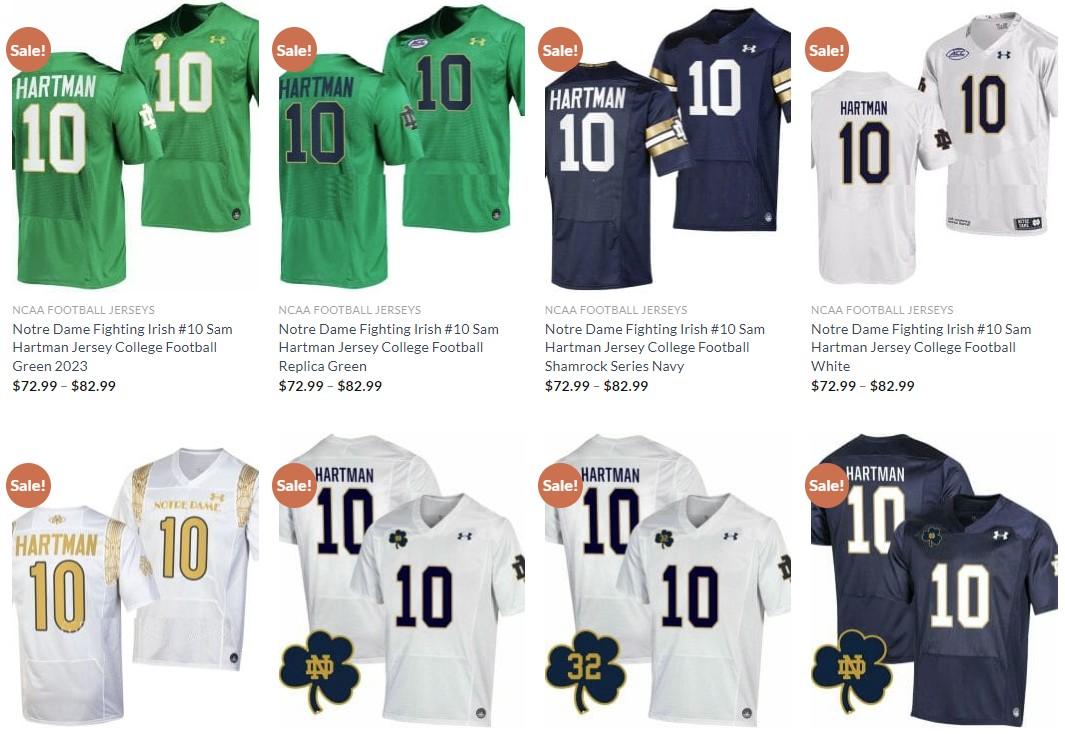Click ND shamrock icon on navy jersey

coord(852,671)
